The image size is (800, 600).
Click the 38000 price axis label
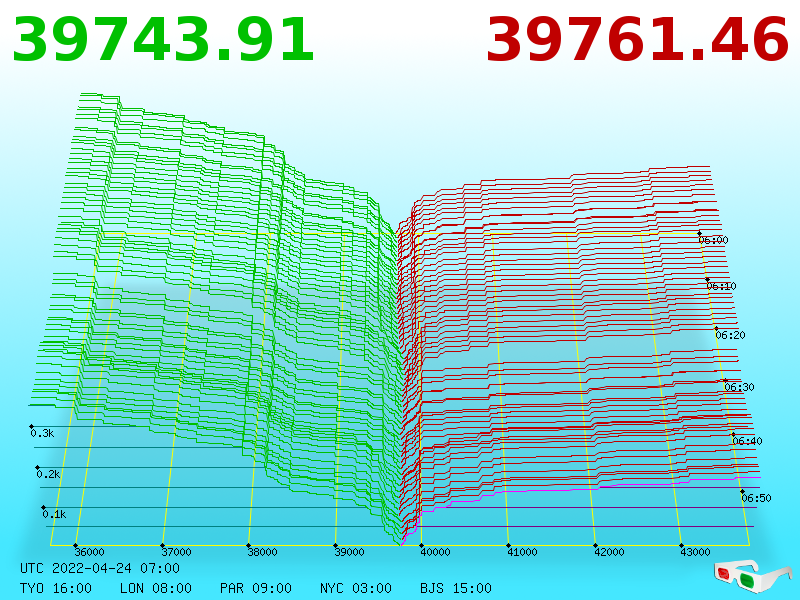point(262,552)
